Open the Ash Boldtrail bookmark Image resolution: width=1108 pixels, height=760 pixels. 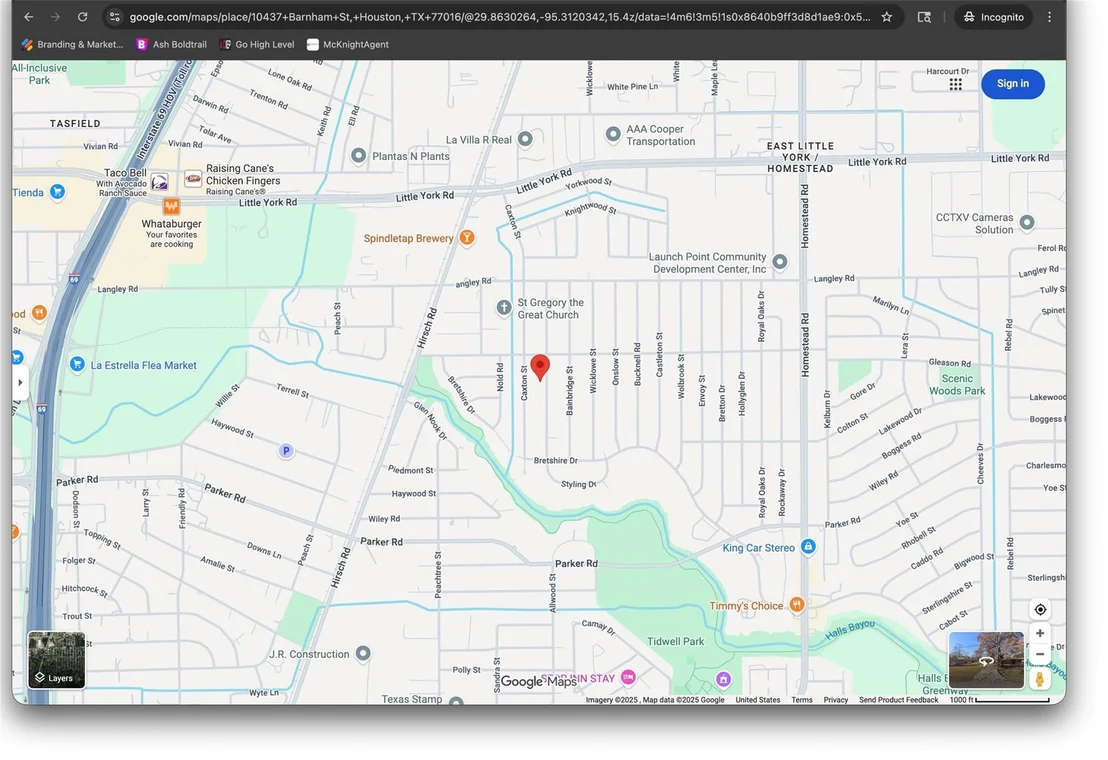coord(172,44)
